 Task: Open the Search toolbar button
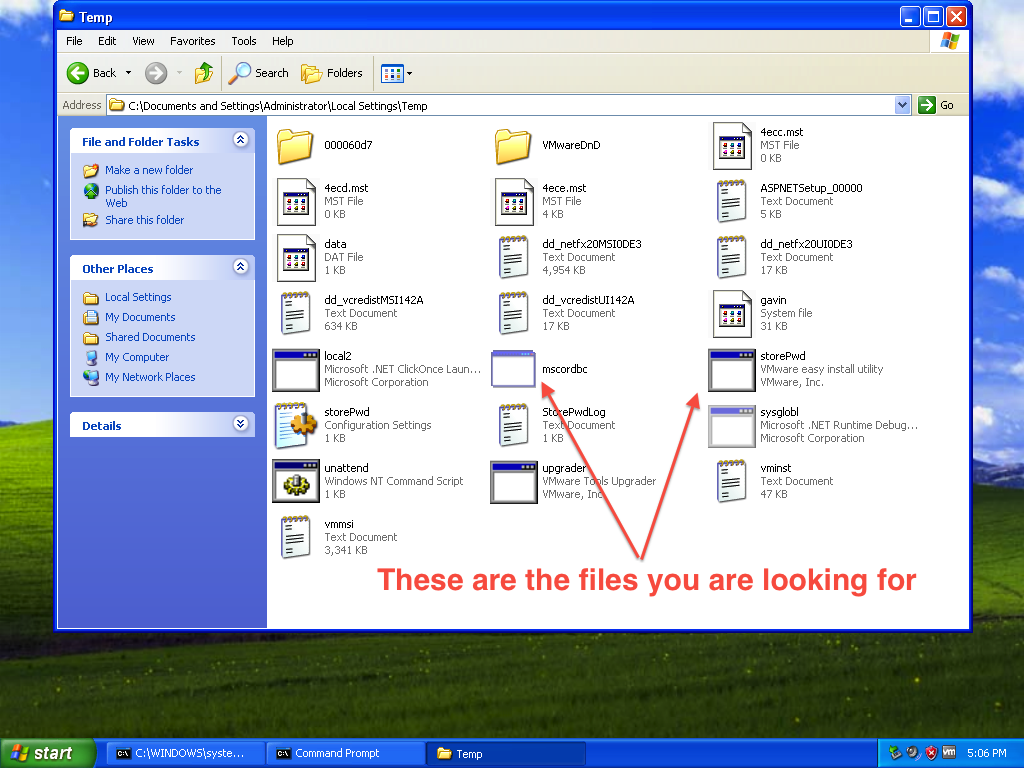pyautogui.click(x=258, y=73)
